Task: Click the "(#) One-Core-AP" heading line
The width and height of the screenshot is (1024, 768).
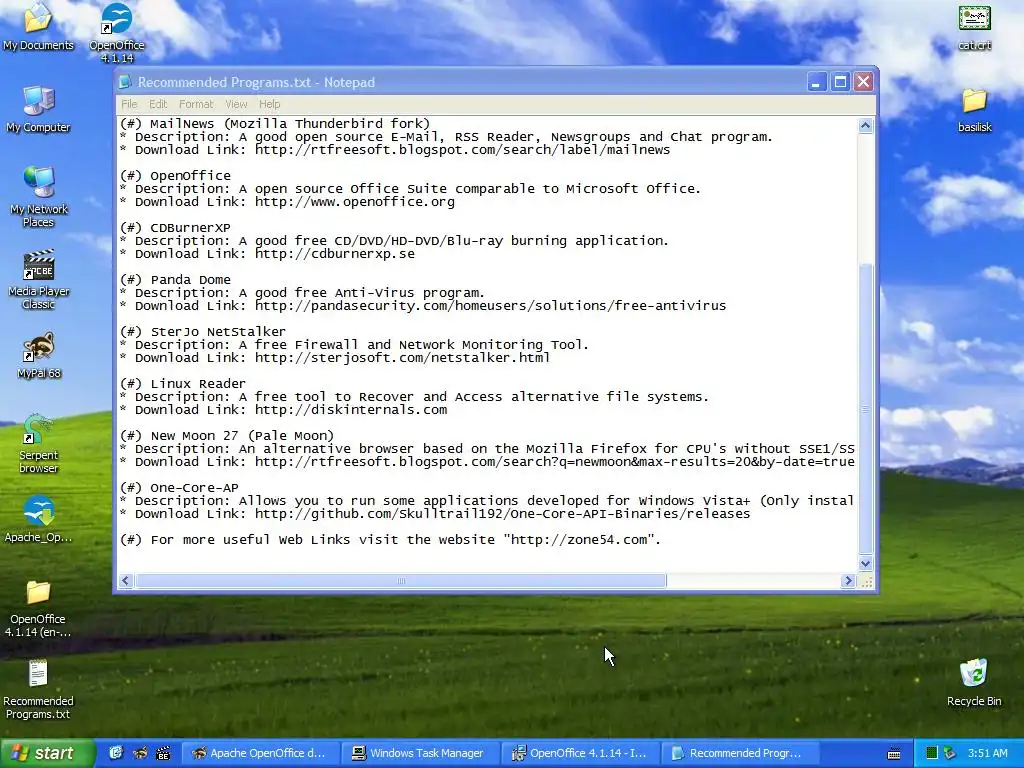Action: point(180,488)
